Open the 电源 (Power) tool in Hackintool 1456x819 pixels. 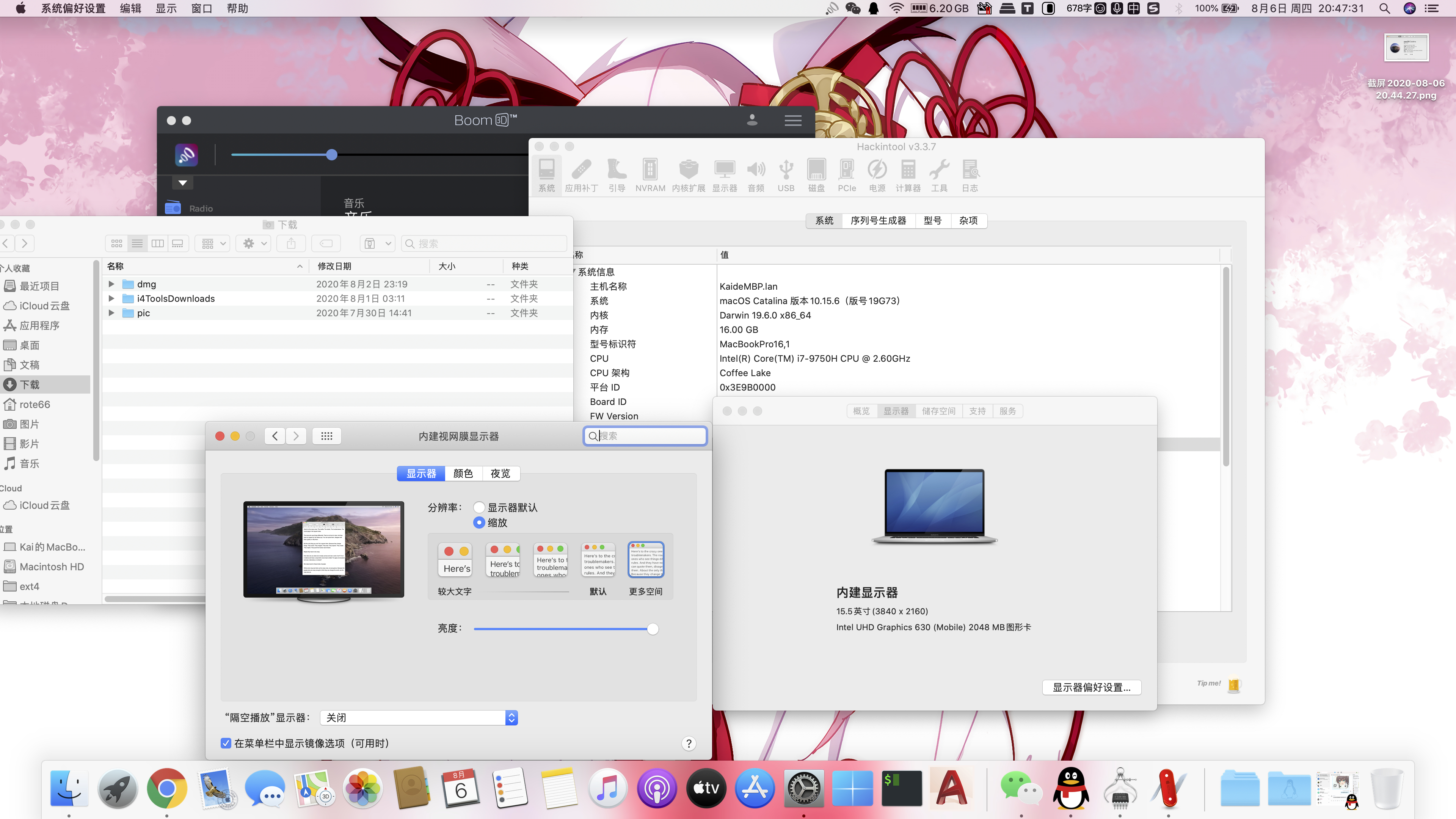click(877, 175)
